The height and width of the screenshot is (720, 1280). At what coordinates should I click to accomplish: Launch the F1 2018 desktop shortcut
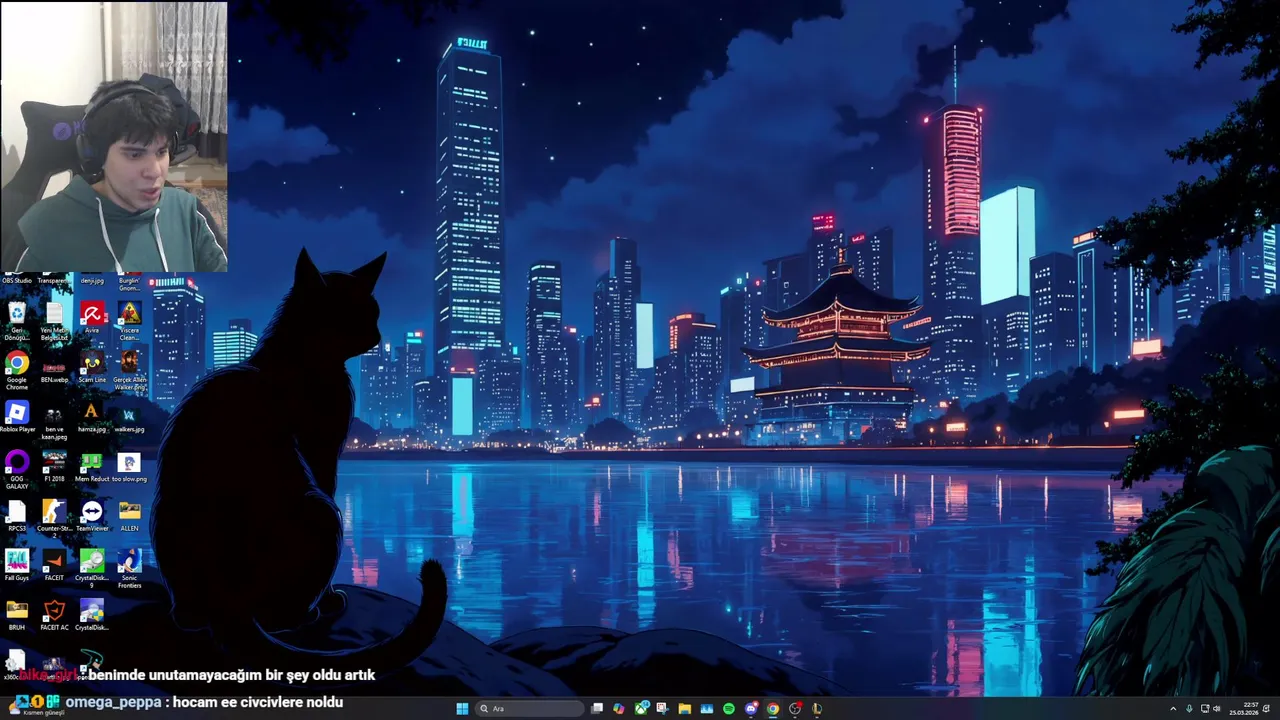54,467
